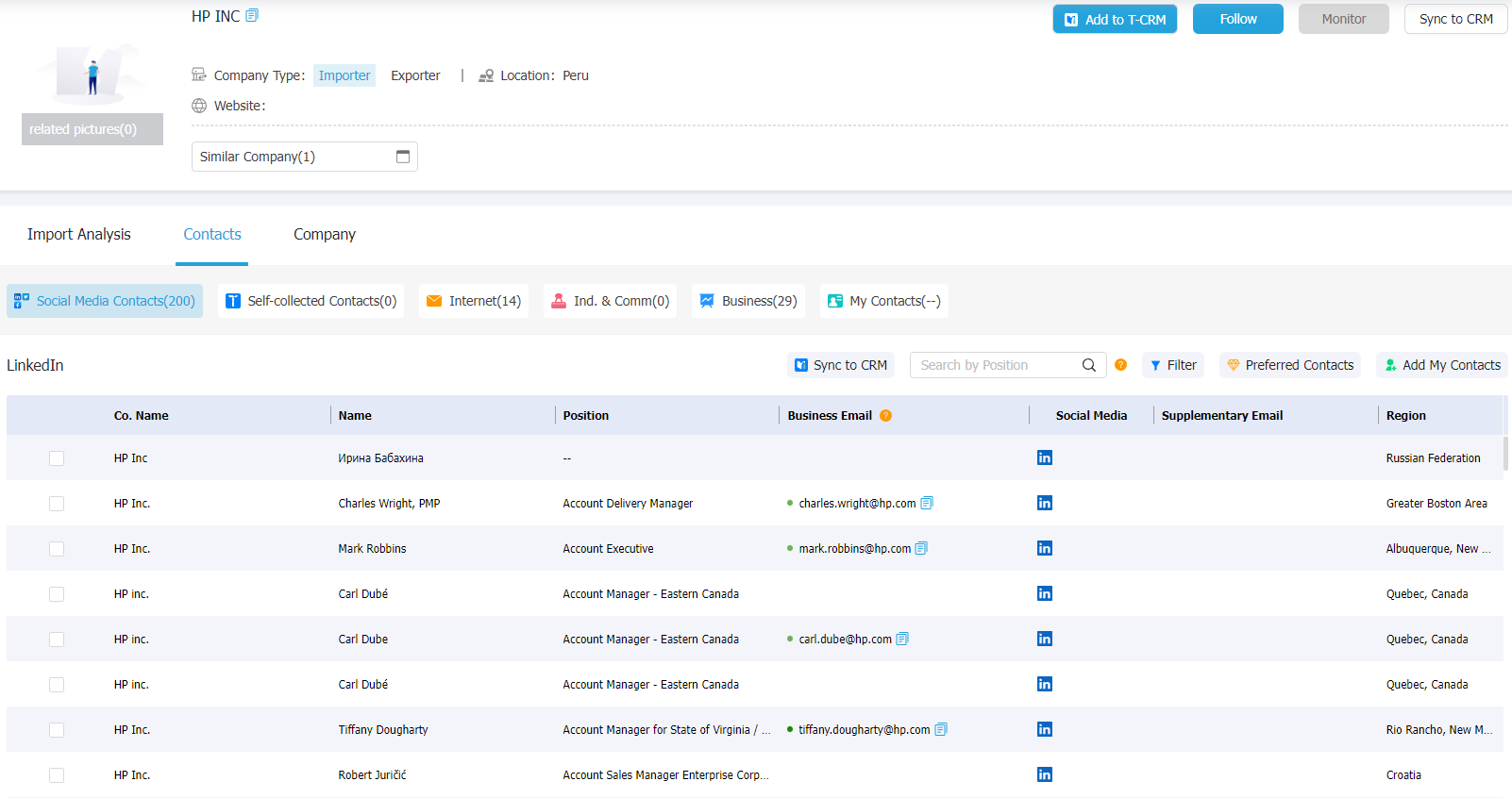Select Social Media Contacts(200) tab
1512x798 pixels.
[x=105, y=301]
